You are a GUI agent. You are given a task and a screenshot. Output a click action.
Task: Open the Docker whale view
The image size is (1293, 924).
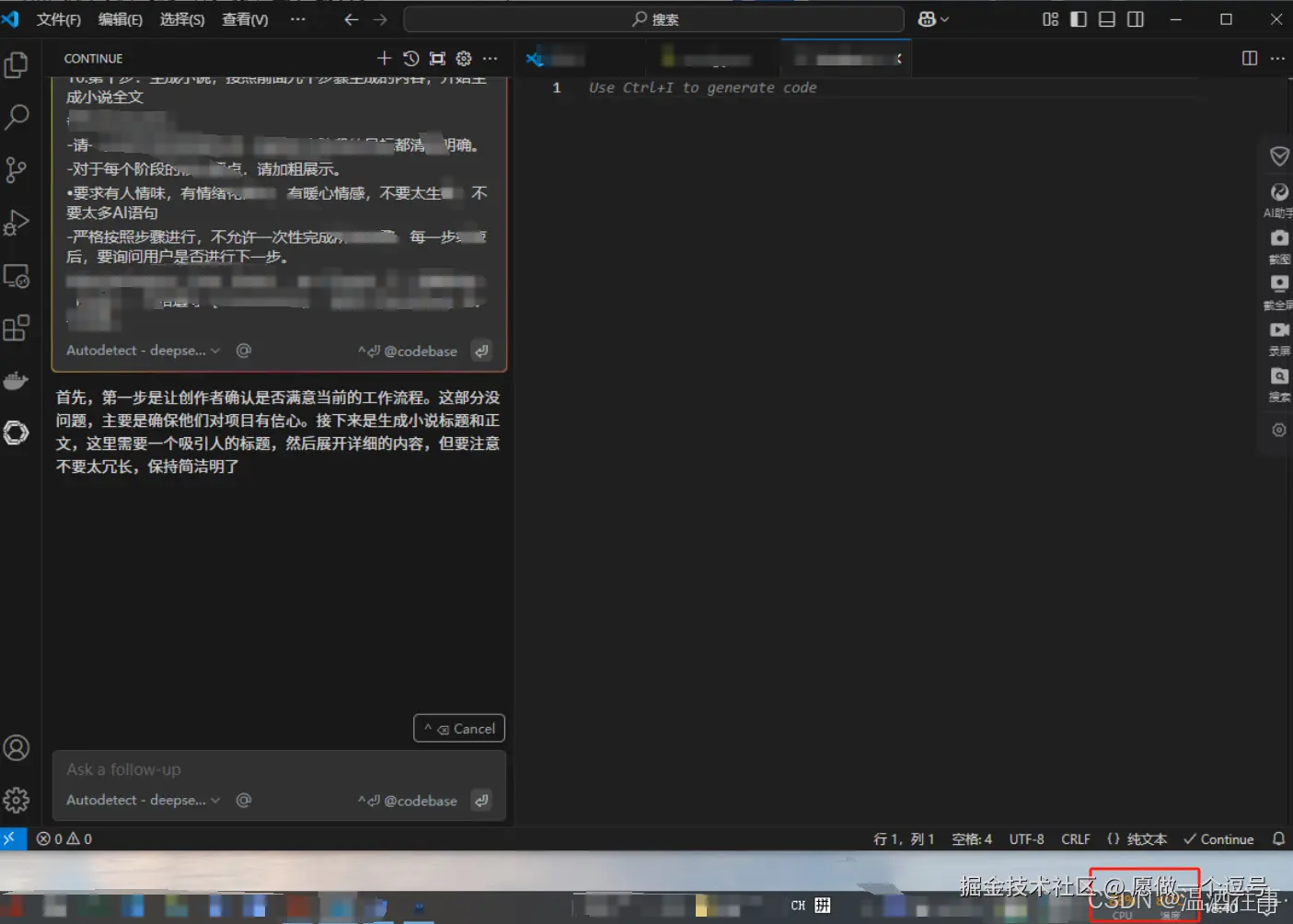(17, 380)
